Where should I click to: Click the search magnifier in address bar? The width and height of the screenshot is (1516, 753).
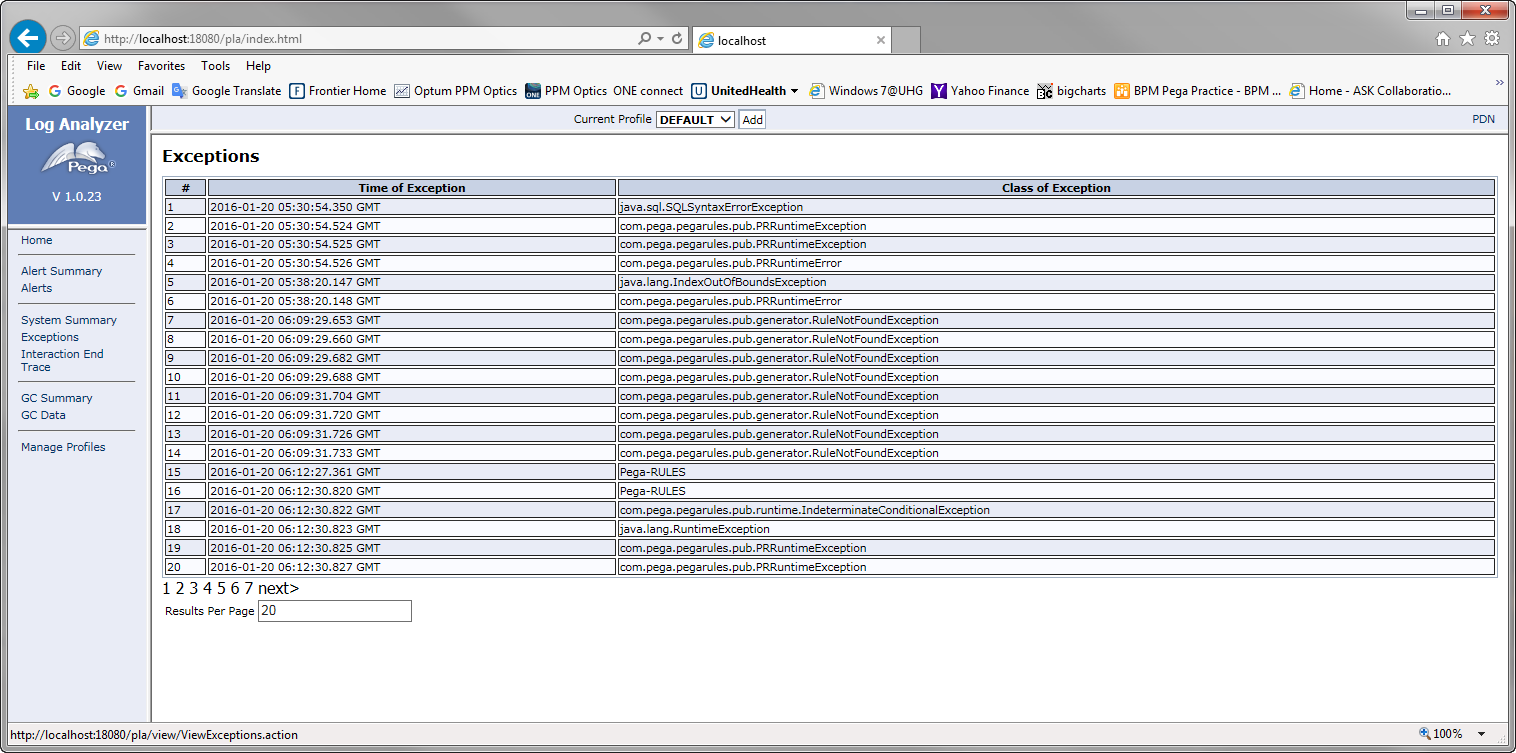click(645, 39)
